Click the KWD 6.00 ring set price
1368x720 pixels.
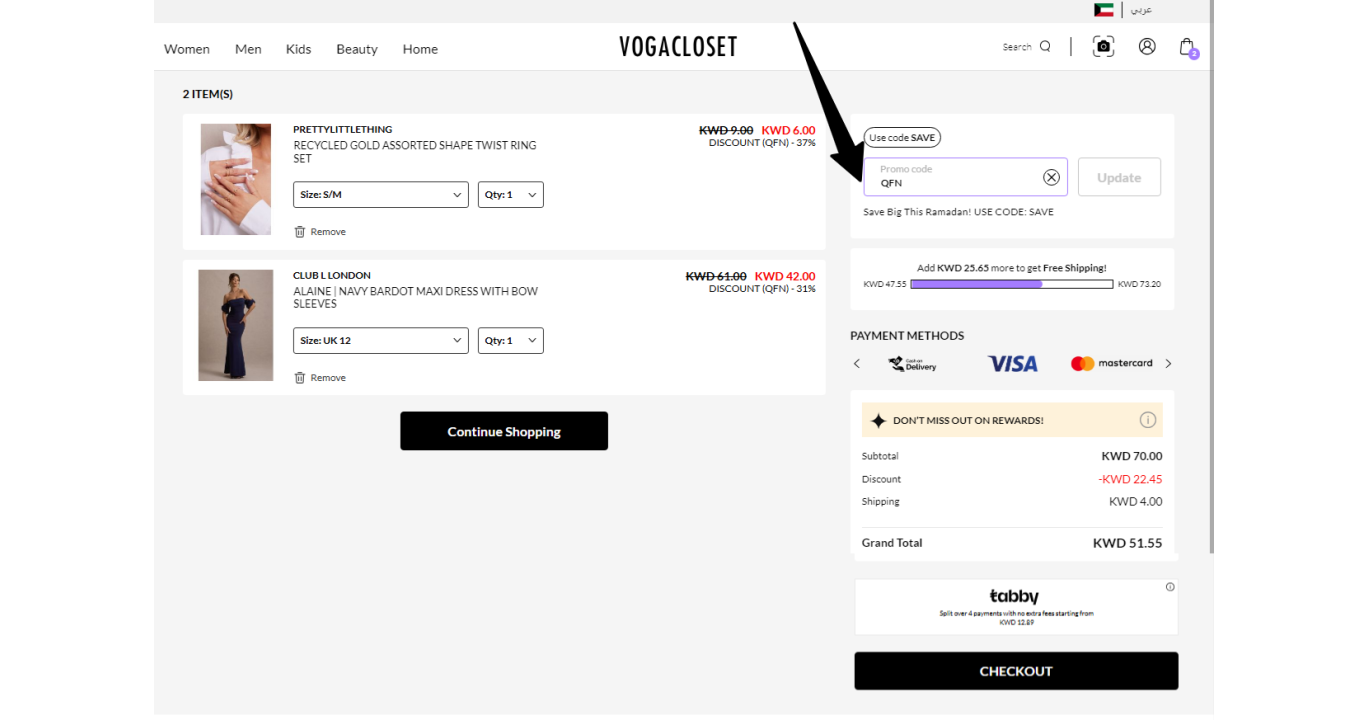788,130
